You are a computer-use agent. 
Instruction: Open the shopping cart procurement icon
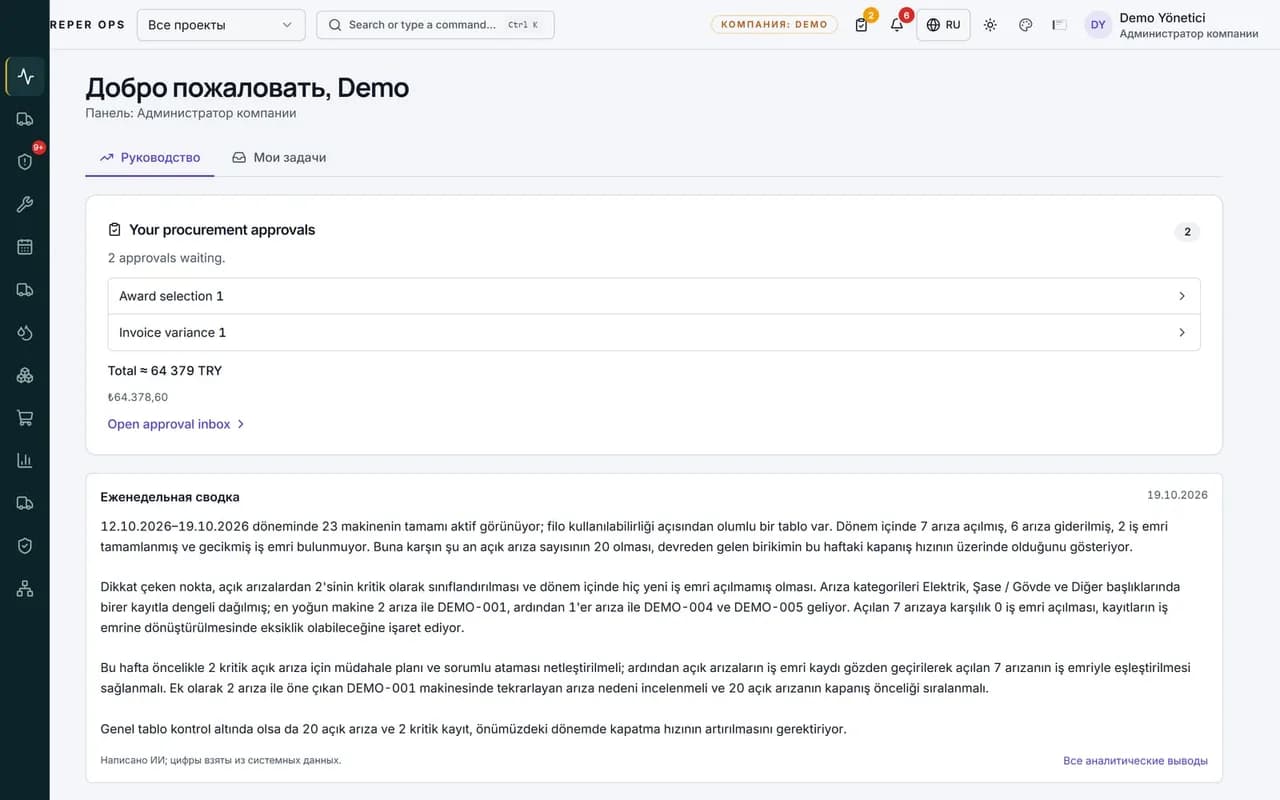25,418
